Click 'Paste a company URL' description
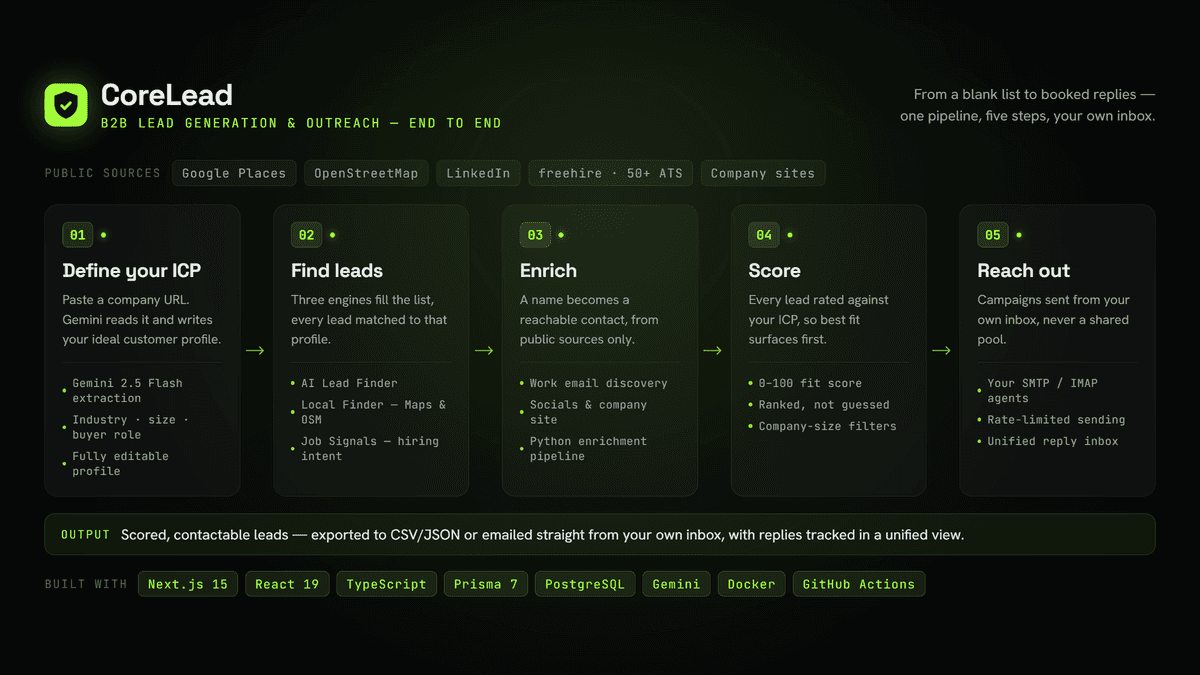1200x675 pixels. point(141,320)
